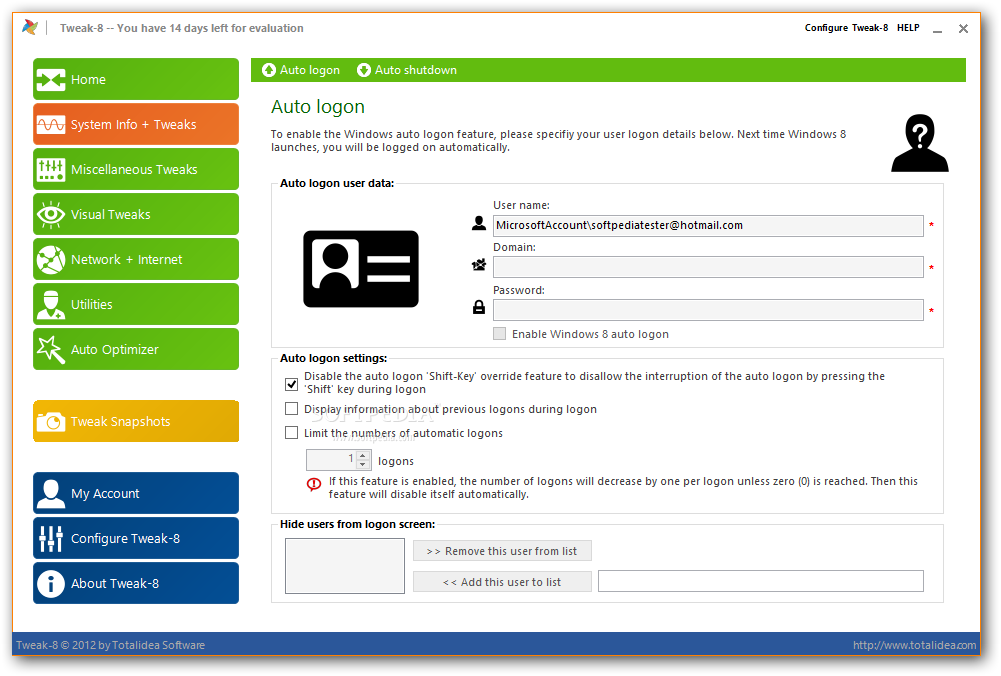Switch to the Auto shutdown tab
Viewport: 1001px width, 676px height.
pyautogui.click(x=407, y=70)
